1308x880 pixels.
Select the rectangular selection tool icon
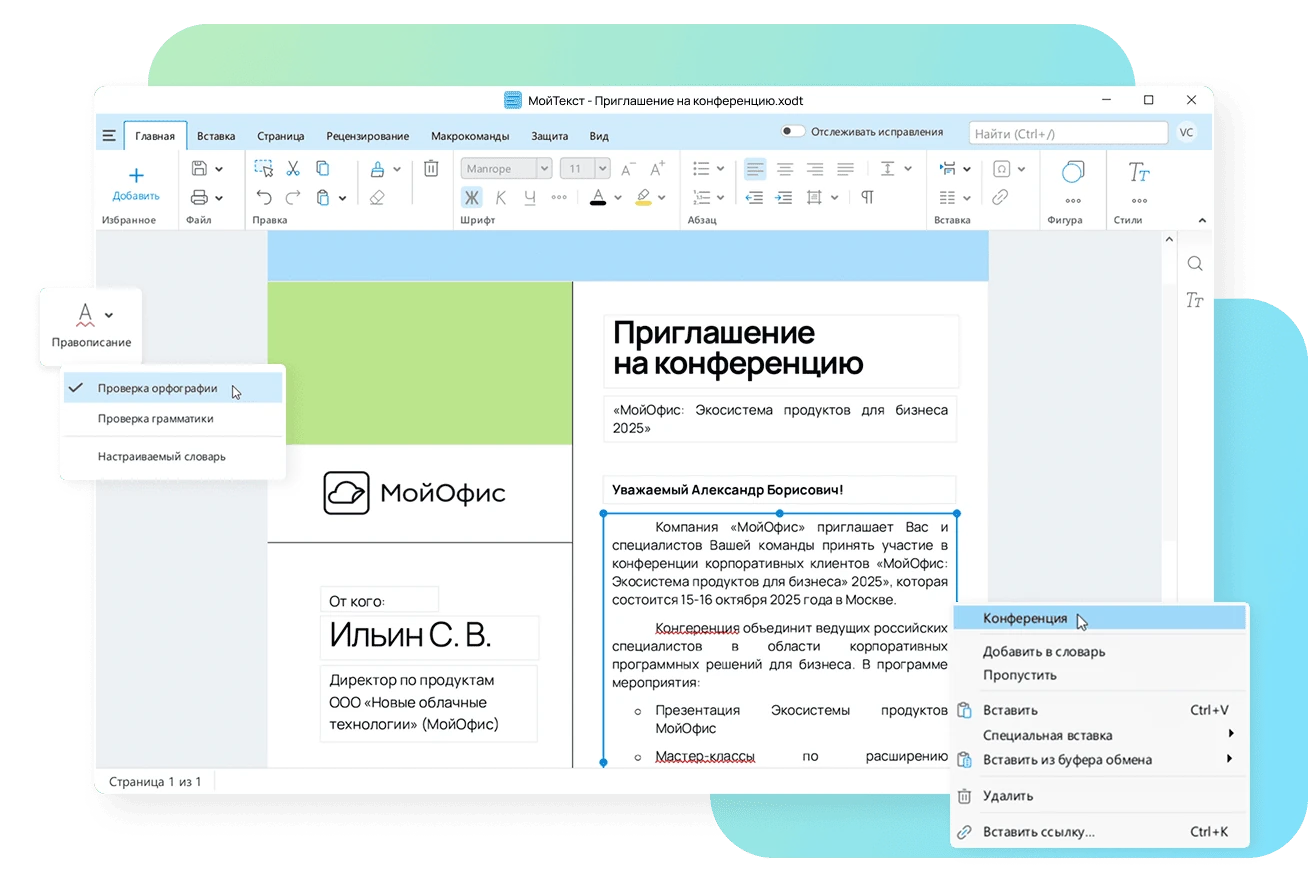pos(263,169)
